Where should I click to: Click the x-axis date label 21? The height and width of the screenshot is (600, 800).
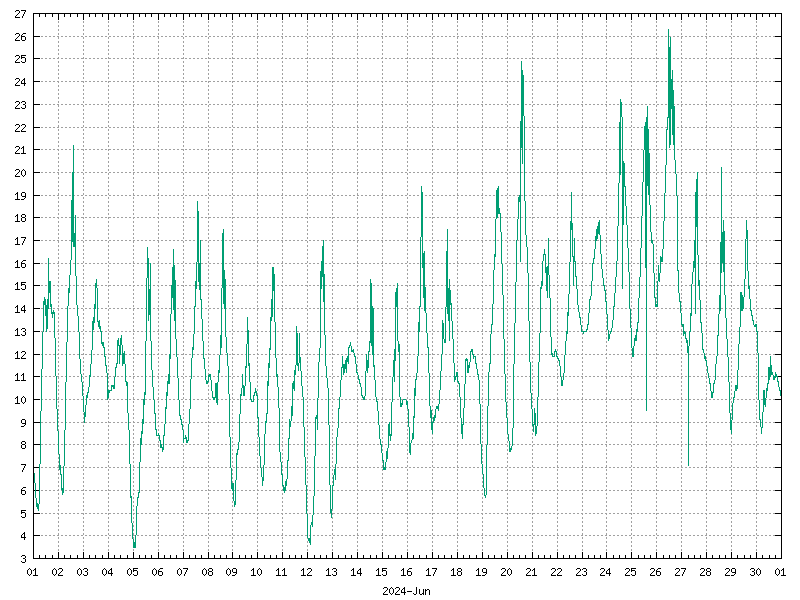[x=532, y=572]
